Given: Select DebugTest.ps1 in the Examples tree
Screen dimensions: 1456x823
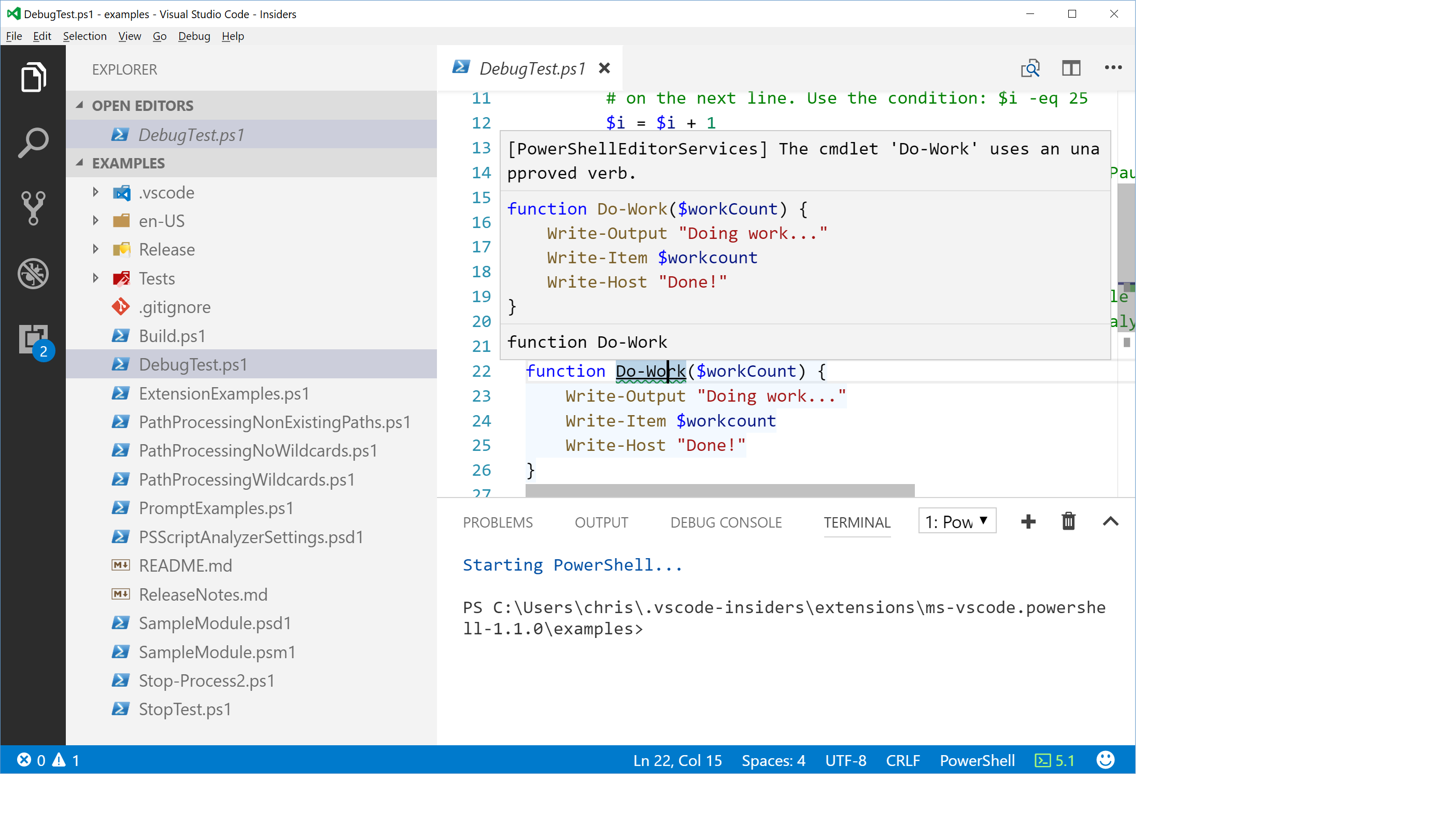Looking at the screenshot, I should click(251, 364).
